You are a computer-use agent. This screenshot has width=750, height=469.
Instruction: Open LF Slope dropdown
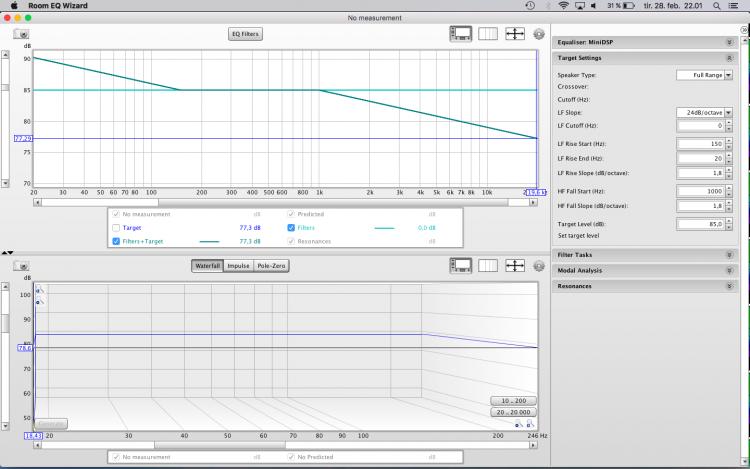(705, 112)
